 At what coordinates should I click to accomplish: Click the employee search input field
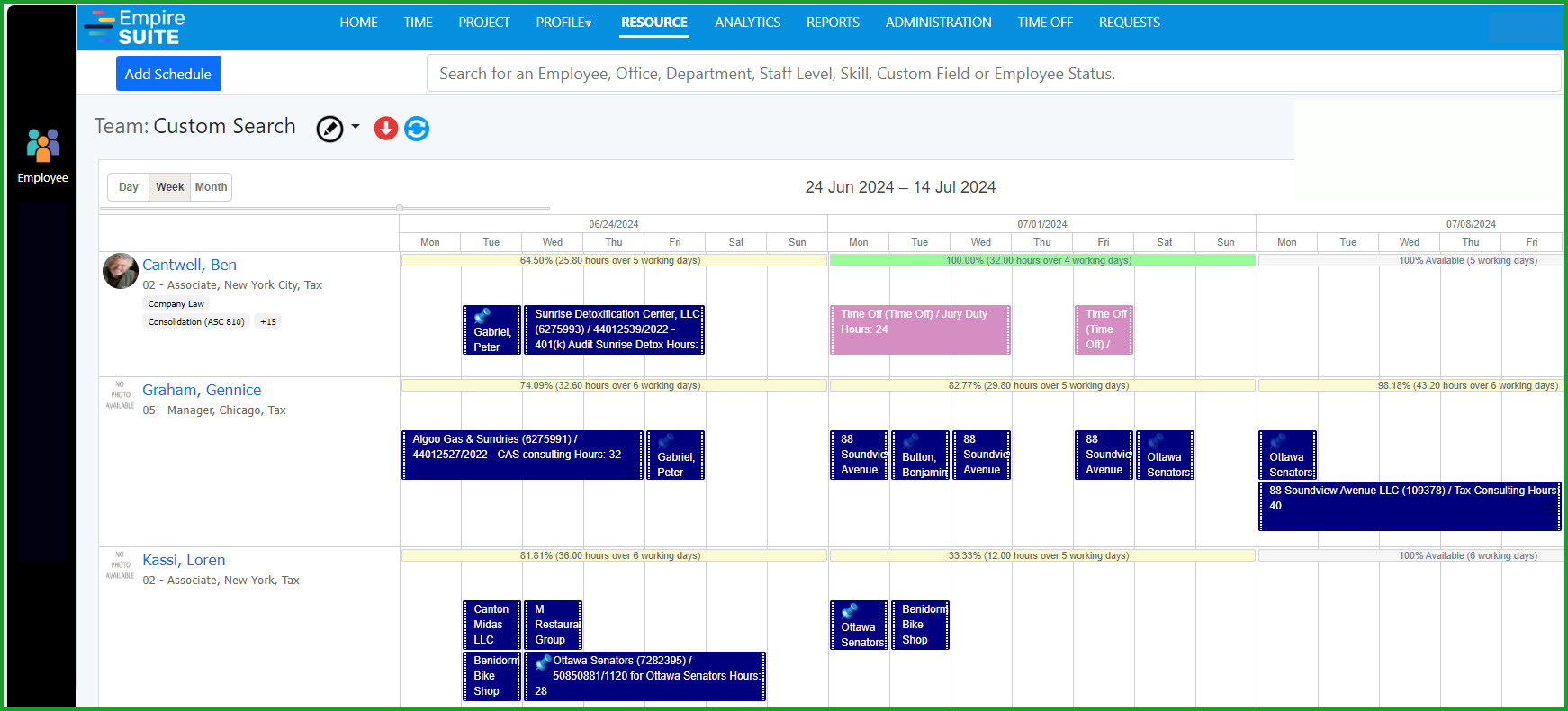click(x=994, y=74)
